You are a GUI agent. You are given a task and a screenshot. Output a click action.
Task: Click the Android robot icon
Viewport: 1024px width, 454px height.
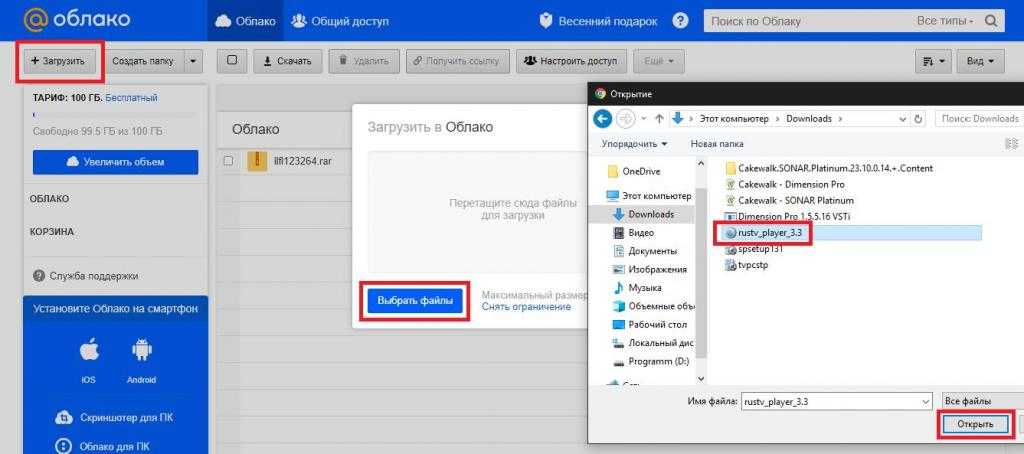[141, 351]
